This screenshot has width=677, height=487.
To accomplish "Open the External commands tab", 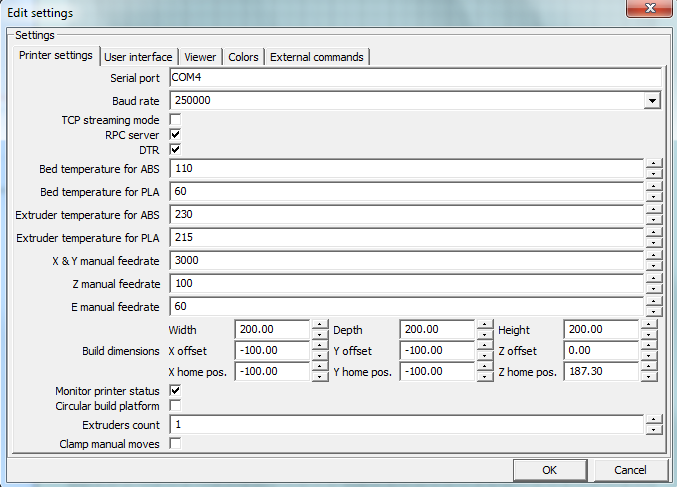I will [x=316, y=57].
